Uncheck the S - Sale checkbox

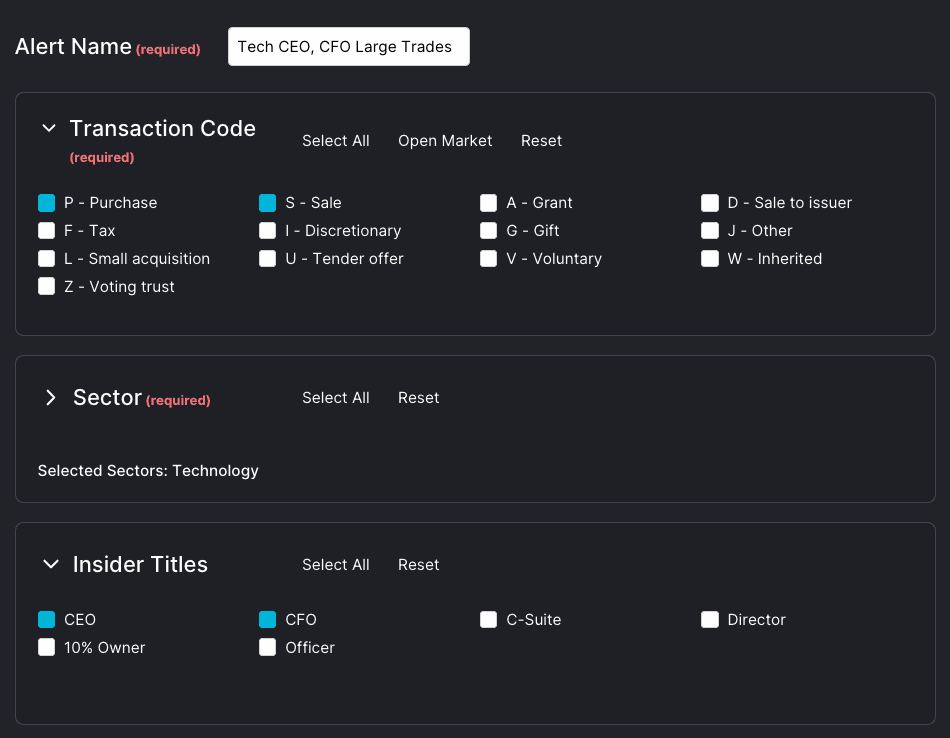pos(267,203)
